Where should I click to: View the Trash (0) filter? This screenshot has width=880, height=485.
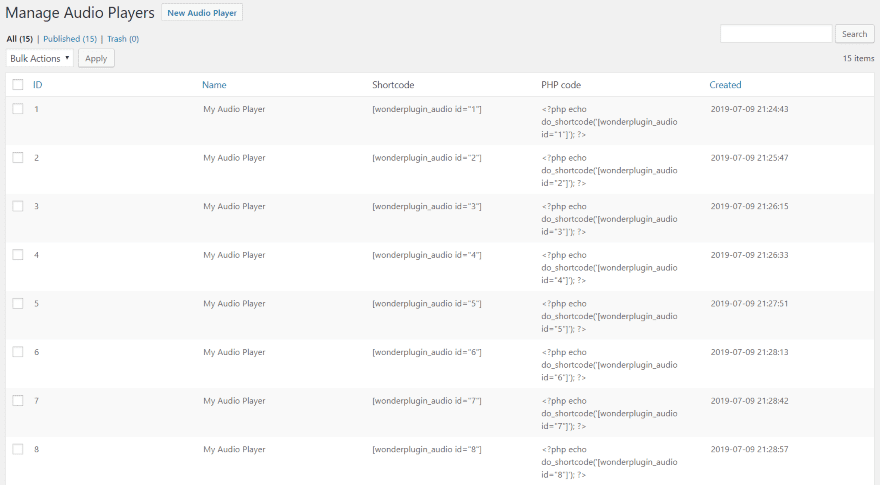[x=123, y=39]
